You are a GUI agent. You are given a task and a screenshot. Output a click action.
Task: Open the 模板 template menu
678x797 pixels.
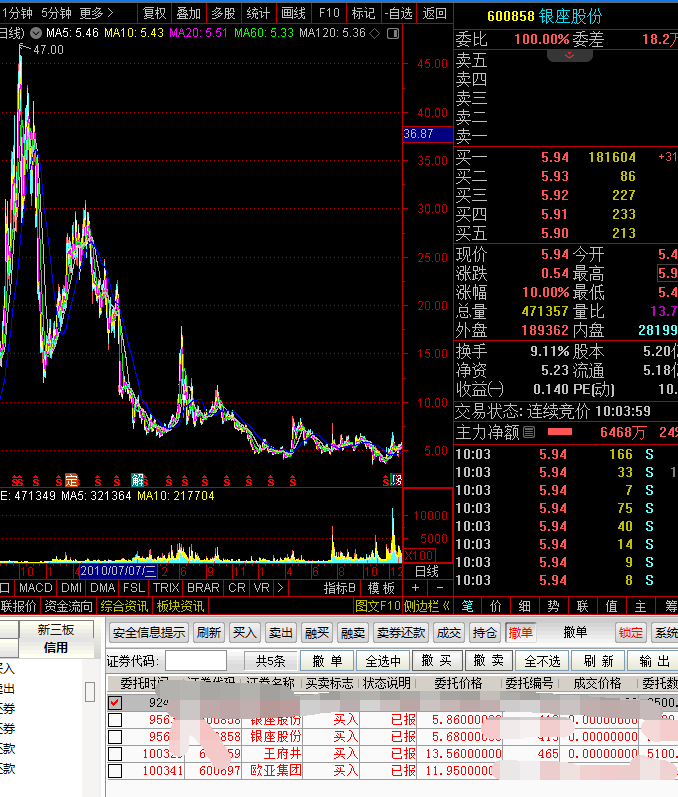[x=381, y=588]
